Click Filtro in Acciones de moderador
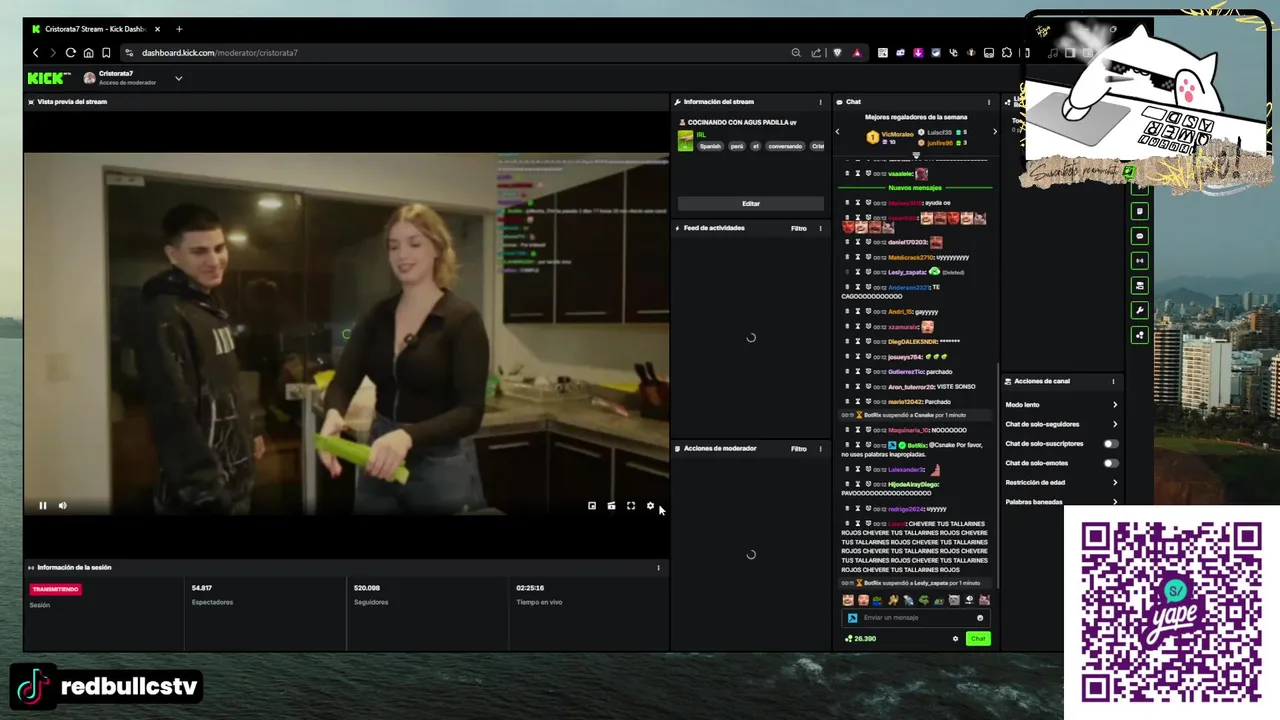1280x720 pixels. [798, 449]
